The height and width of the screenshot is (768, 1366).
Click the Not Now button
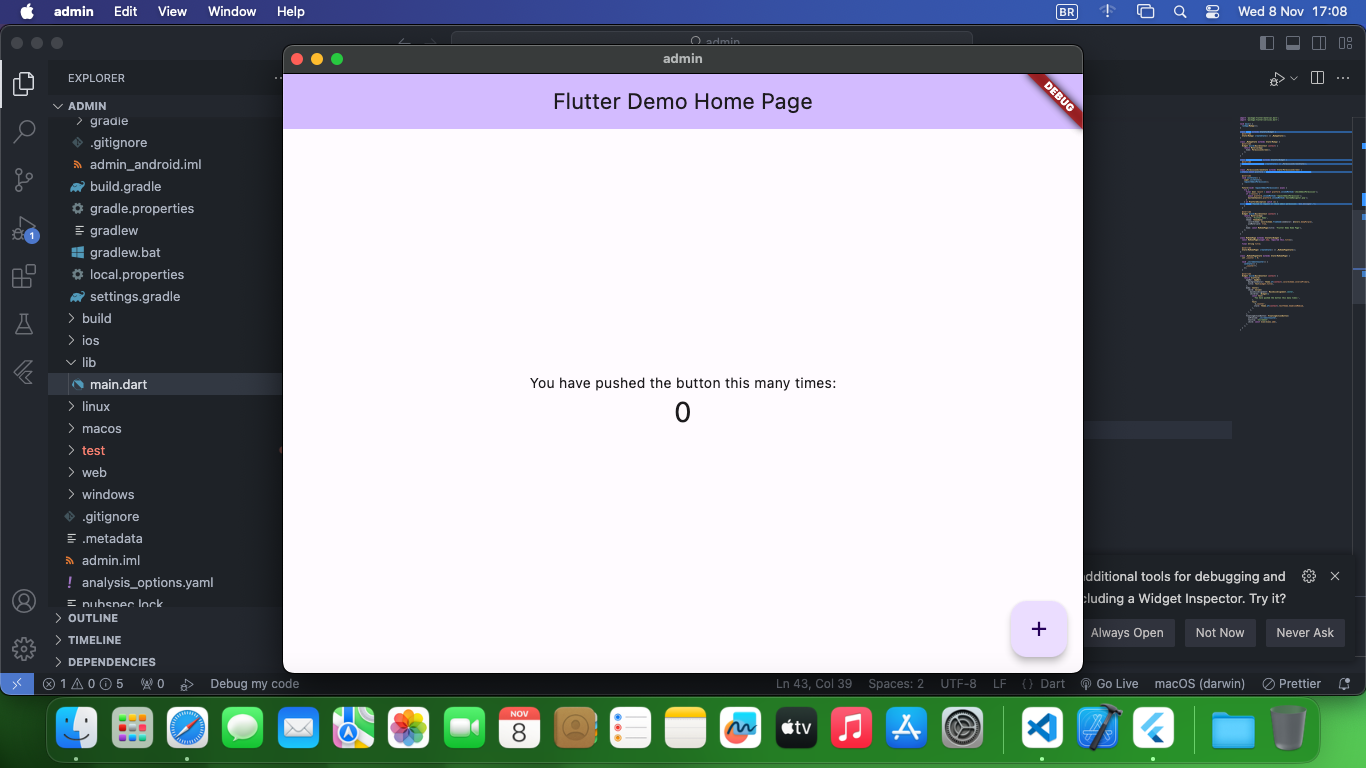coord(1220,633)
